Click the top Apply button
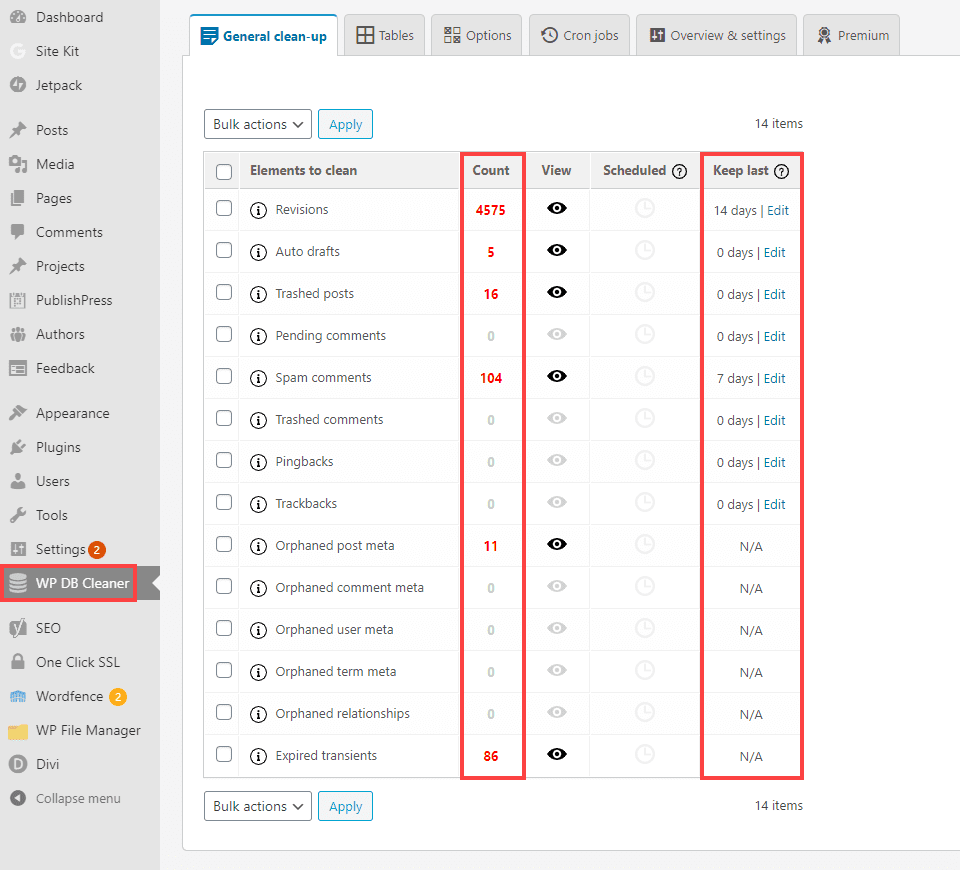Viewport: 960px width, 870px height. (345, 124)
